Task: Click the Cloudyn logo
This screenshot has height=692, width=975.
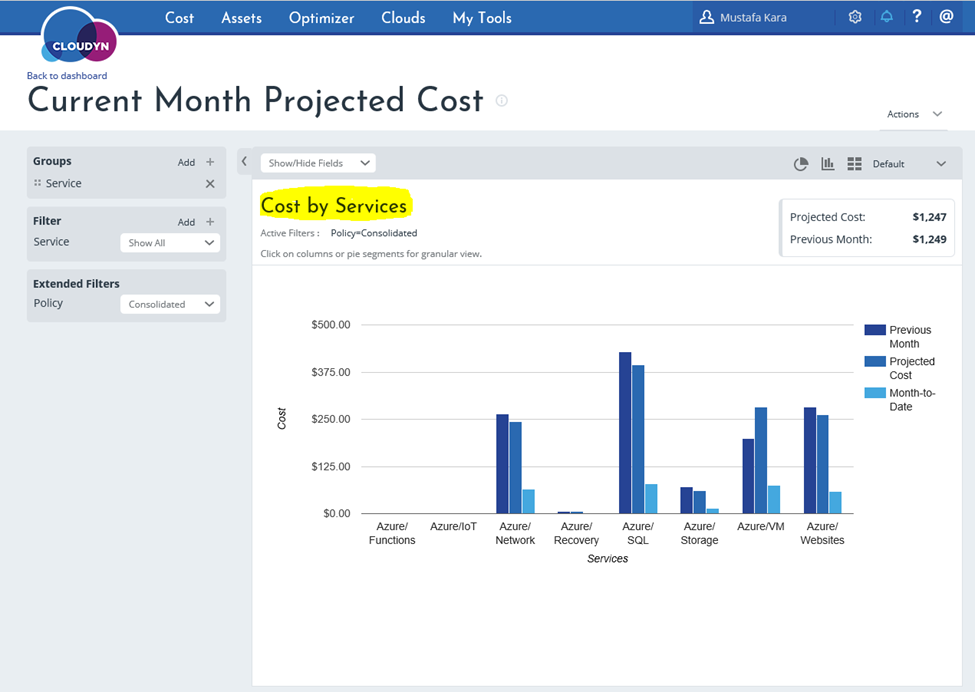Action: click(79, 36)
